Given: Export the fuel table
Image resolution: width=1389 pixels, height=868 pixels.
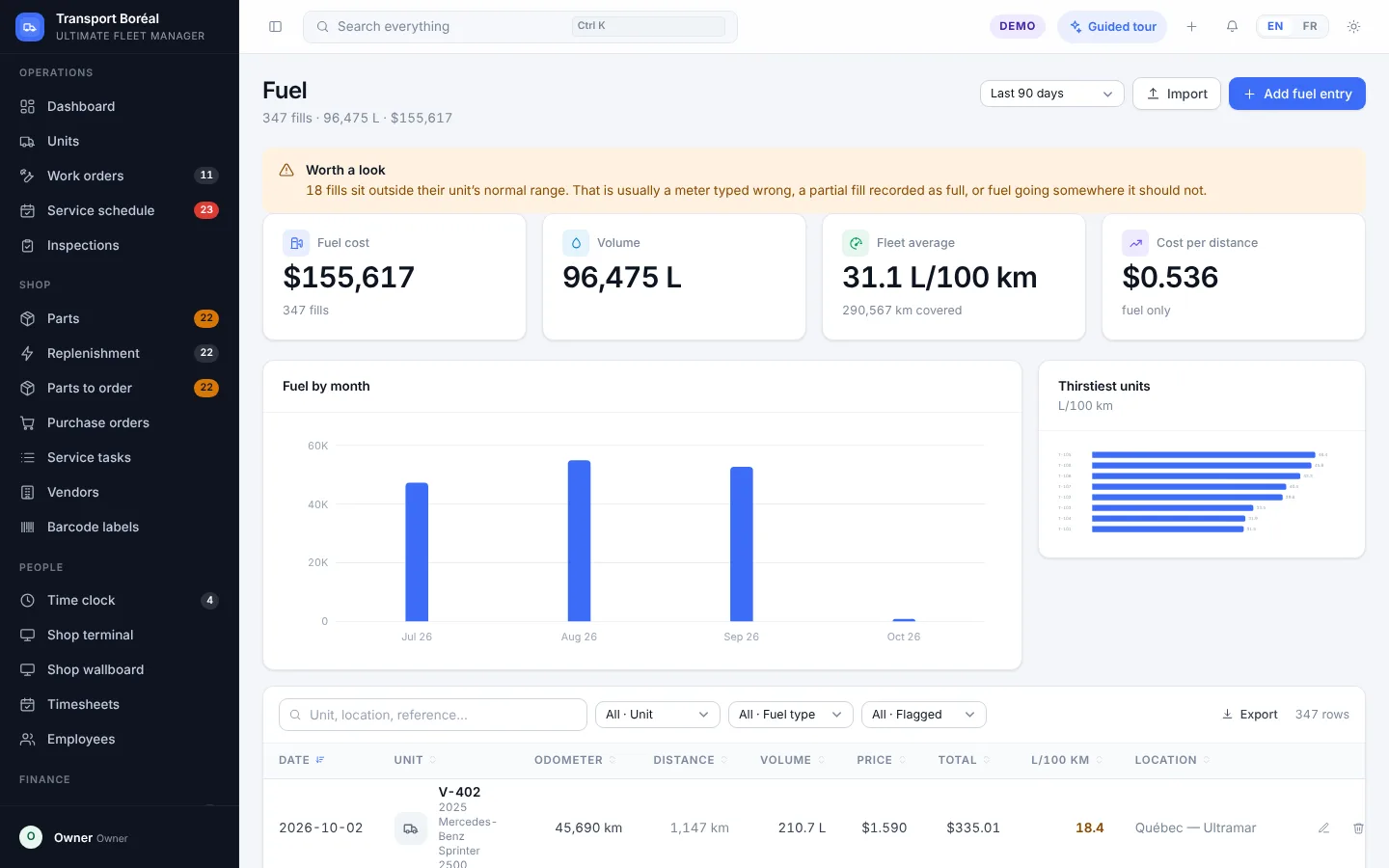Looking at the screenshot, I should click(x=1249, y=715).
